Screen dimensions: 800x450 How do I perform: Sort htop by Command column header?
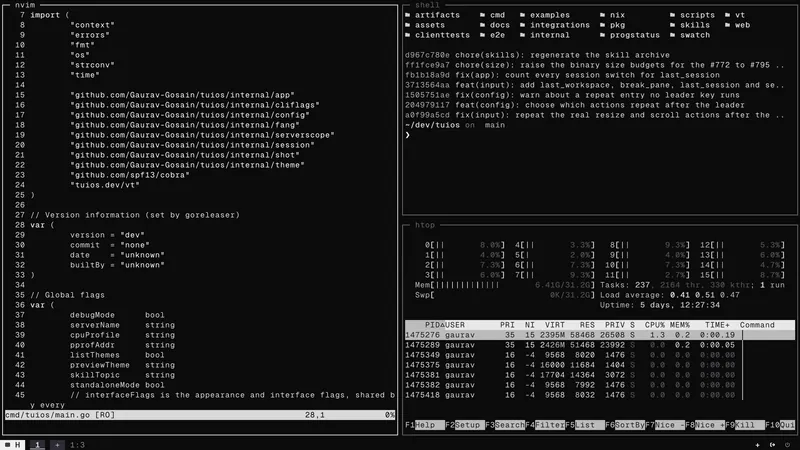(757, 325)
